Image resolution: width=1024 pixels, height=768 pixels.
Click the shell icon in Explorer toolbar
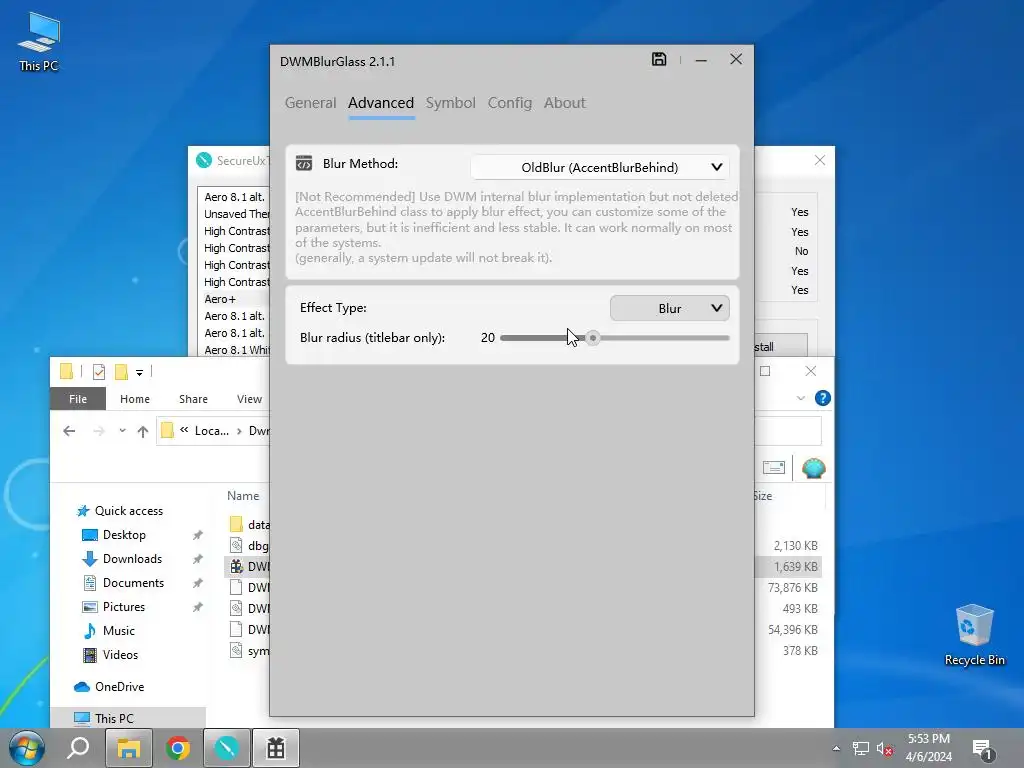pyautogui.click(x=813, y=468)
